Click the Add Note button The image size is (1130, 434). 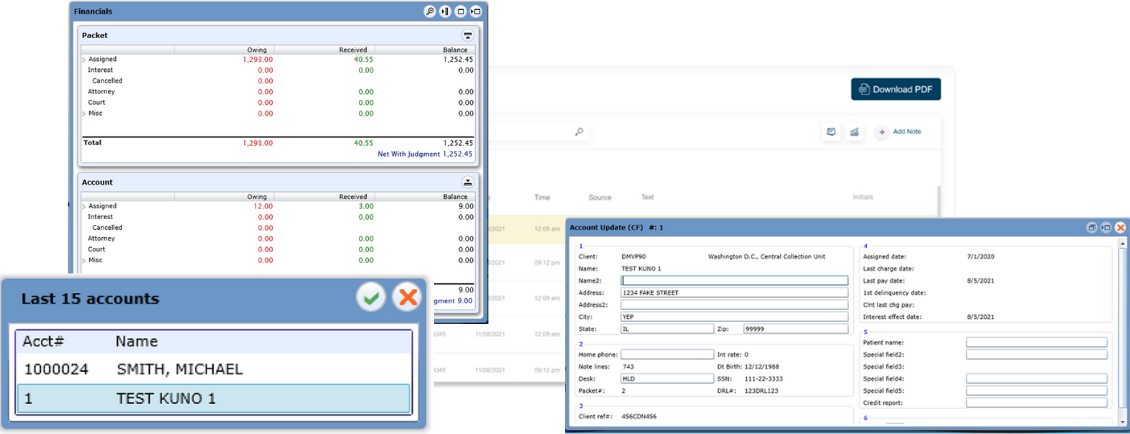click(899, 132)
